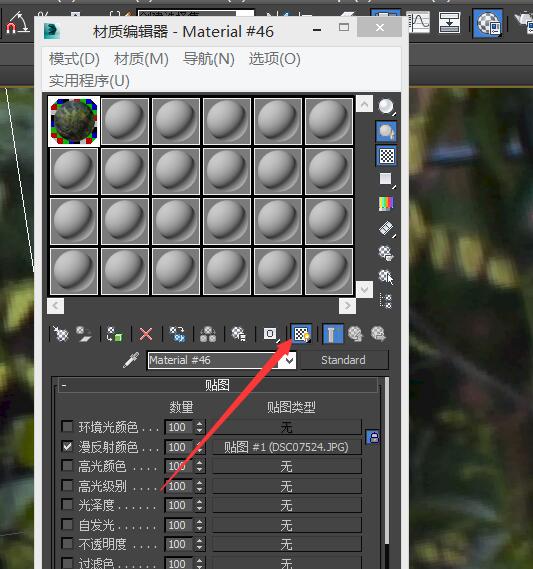The width and height of the screenshot is (533, 569).
Task: Enable the 环境光颜色 map checkbox
Action: click(x=67, y=426)
